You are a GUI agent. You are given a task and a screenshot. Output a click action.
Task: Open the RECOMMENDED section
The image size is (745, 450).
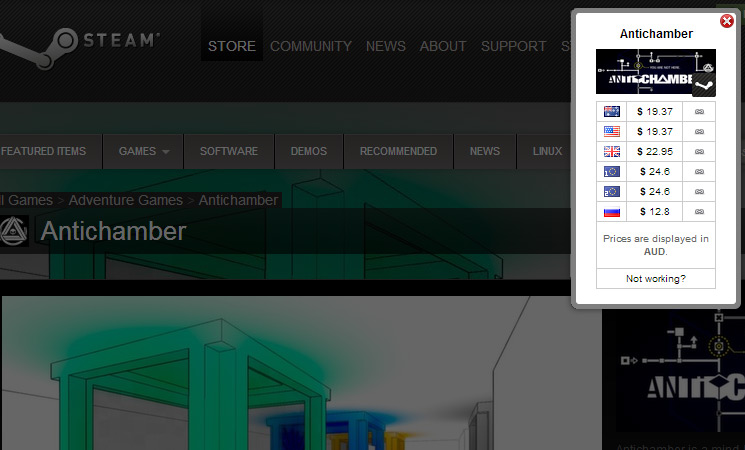(398, 151)
